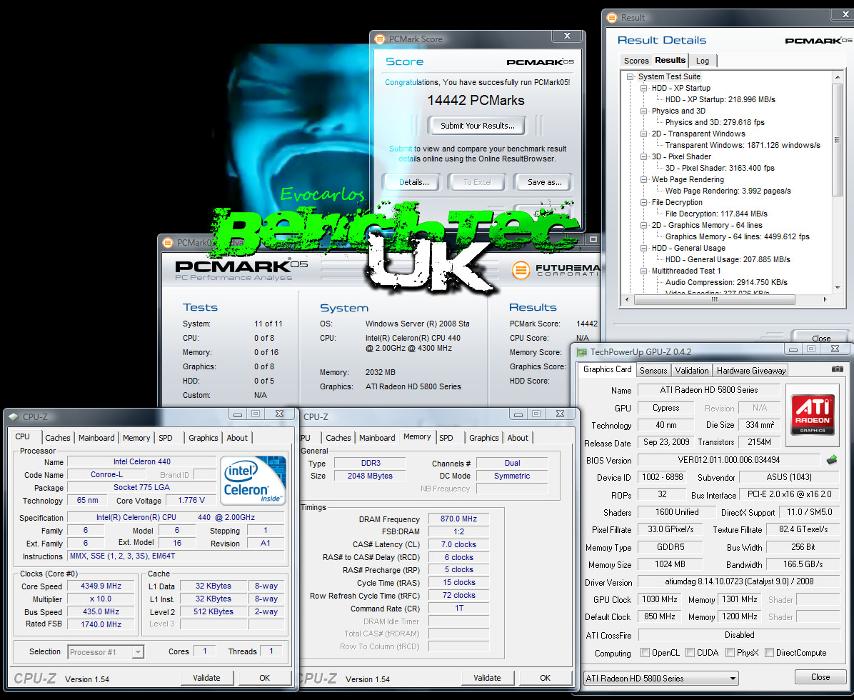
Task: Click the GPU-Z screenshot camera icon
Action: pos(838,369)
